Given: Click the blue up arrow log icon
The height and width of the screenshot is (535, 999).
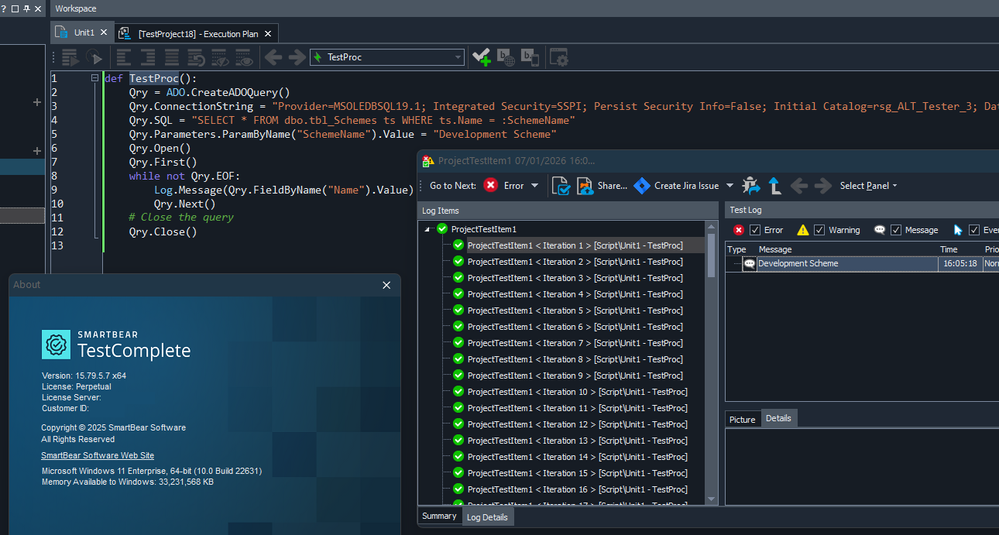Looking at the screenshot, I should tap(774, 185).
